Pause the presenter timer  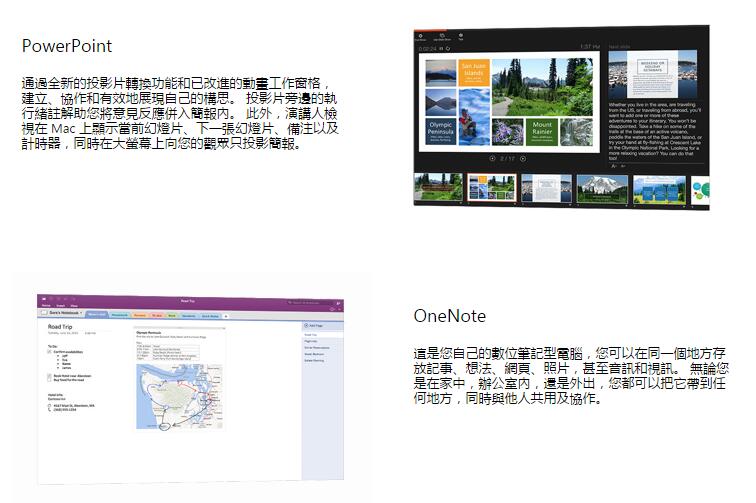click(x=441, y=49)
